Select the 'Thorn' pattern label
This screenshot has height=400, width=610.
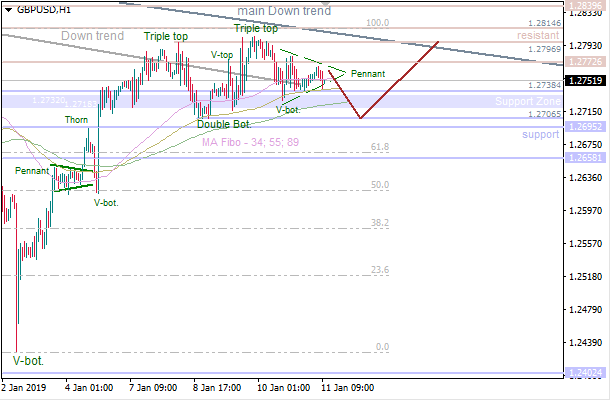coord(77,120)
